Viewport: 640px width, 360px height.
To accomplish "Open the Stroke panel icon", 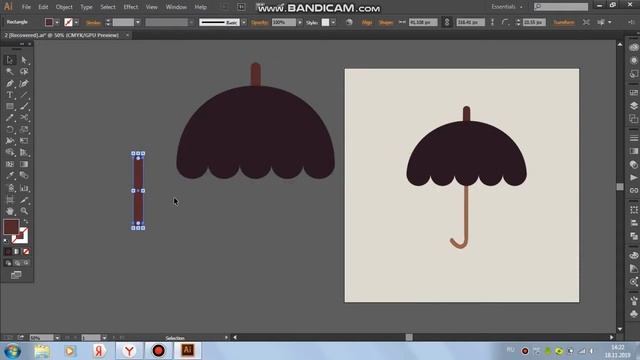I will pyautogui.click(x=633, y=138).
